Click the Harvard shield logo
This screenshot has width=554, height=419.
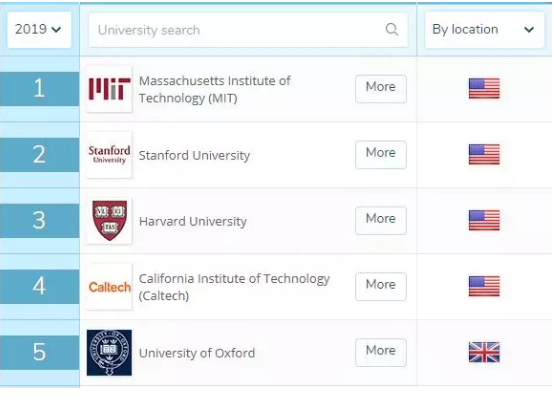109,221
